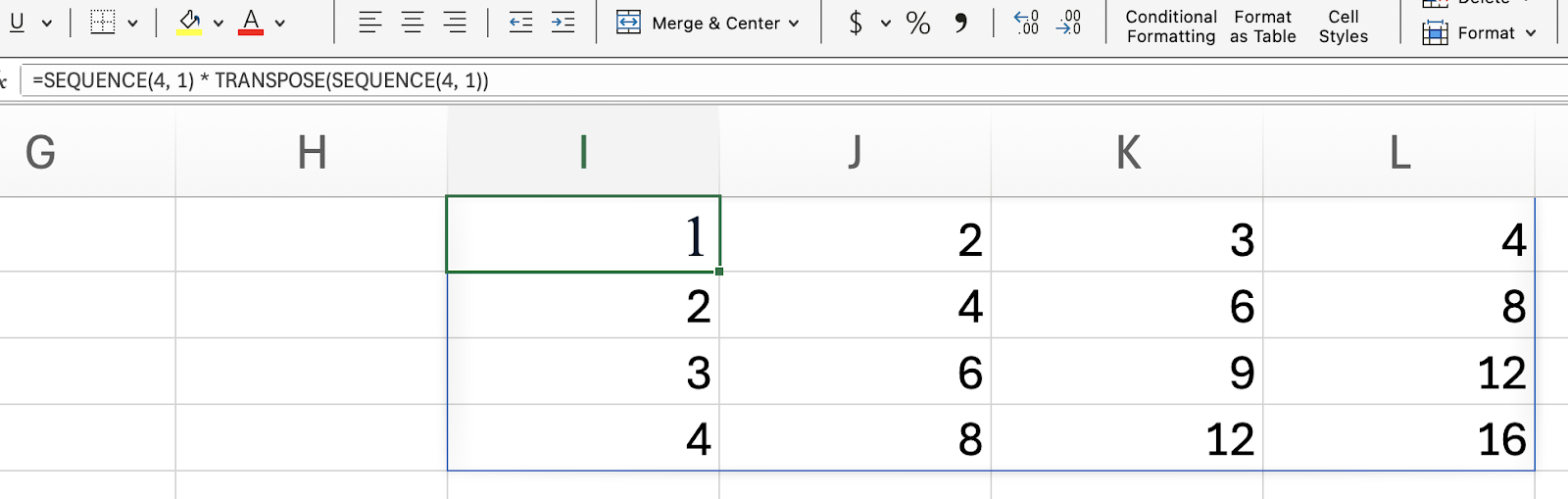
Task: Select cell with 12 in column K
Action: point(1127,438)
